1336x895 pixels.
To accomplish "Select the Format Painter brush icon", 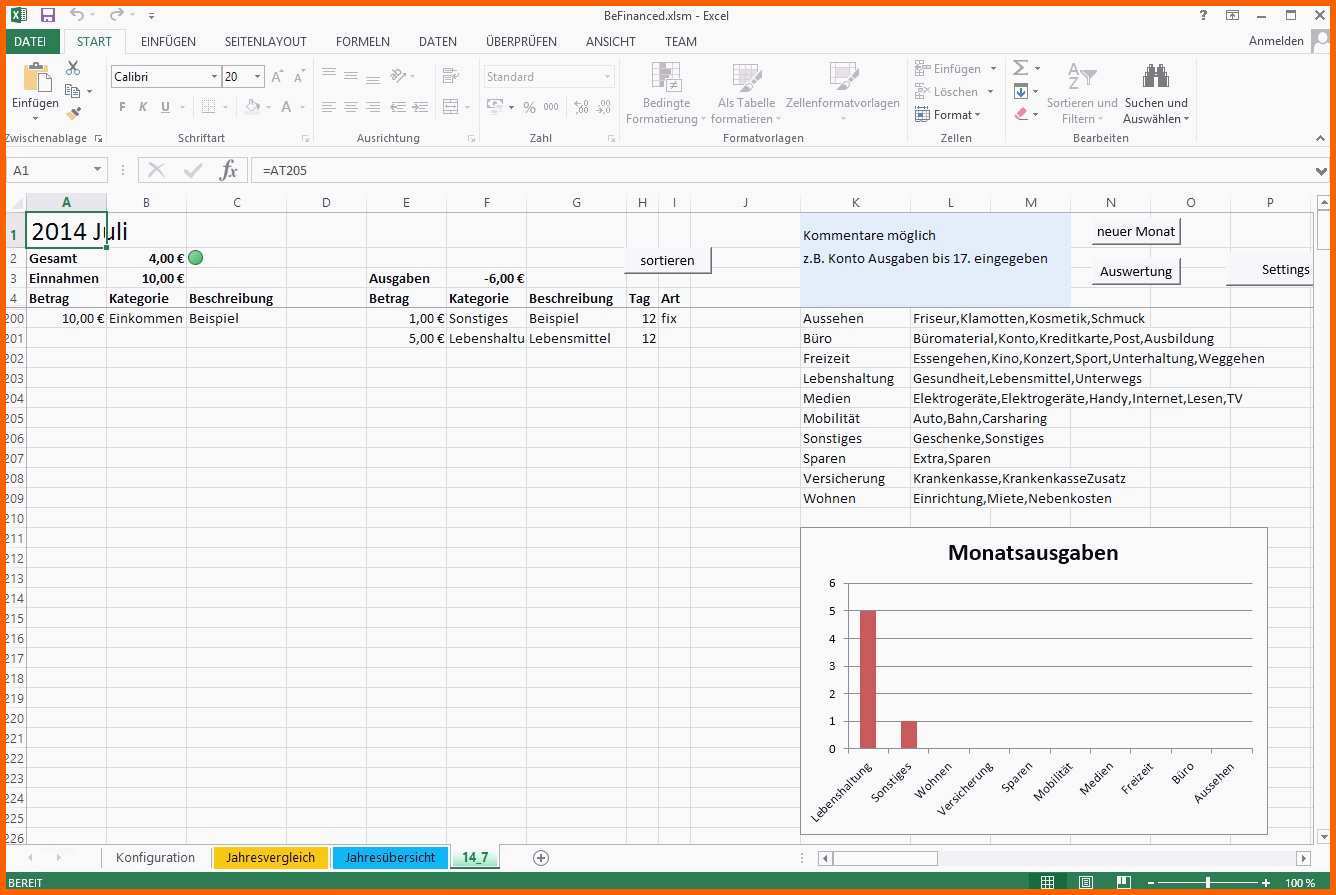I will click(73, 113).
